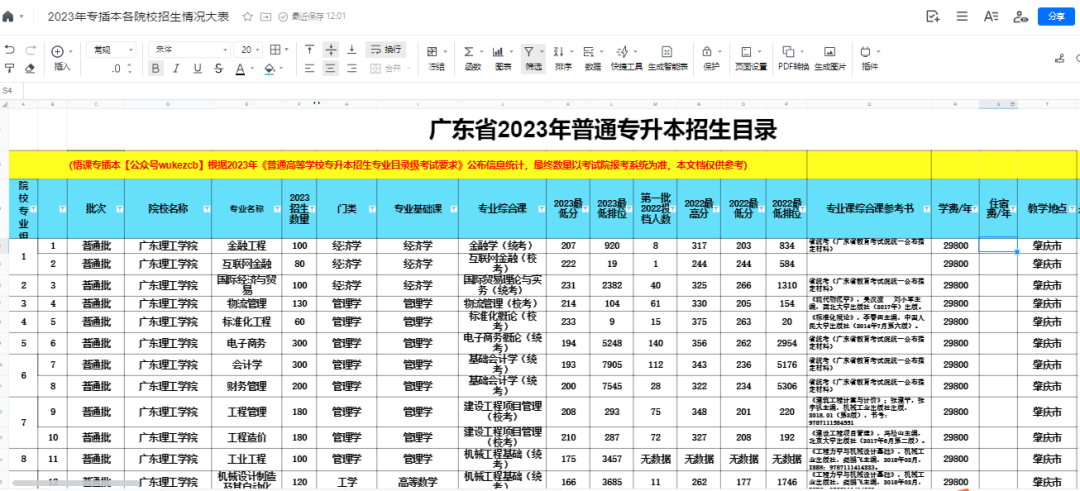This screenshot has width=1080, height=491.
Task: Redo the last undone action
Action: [30, 50]
